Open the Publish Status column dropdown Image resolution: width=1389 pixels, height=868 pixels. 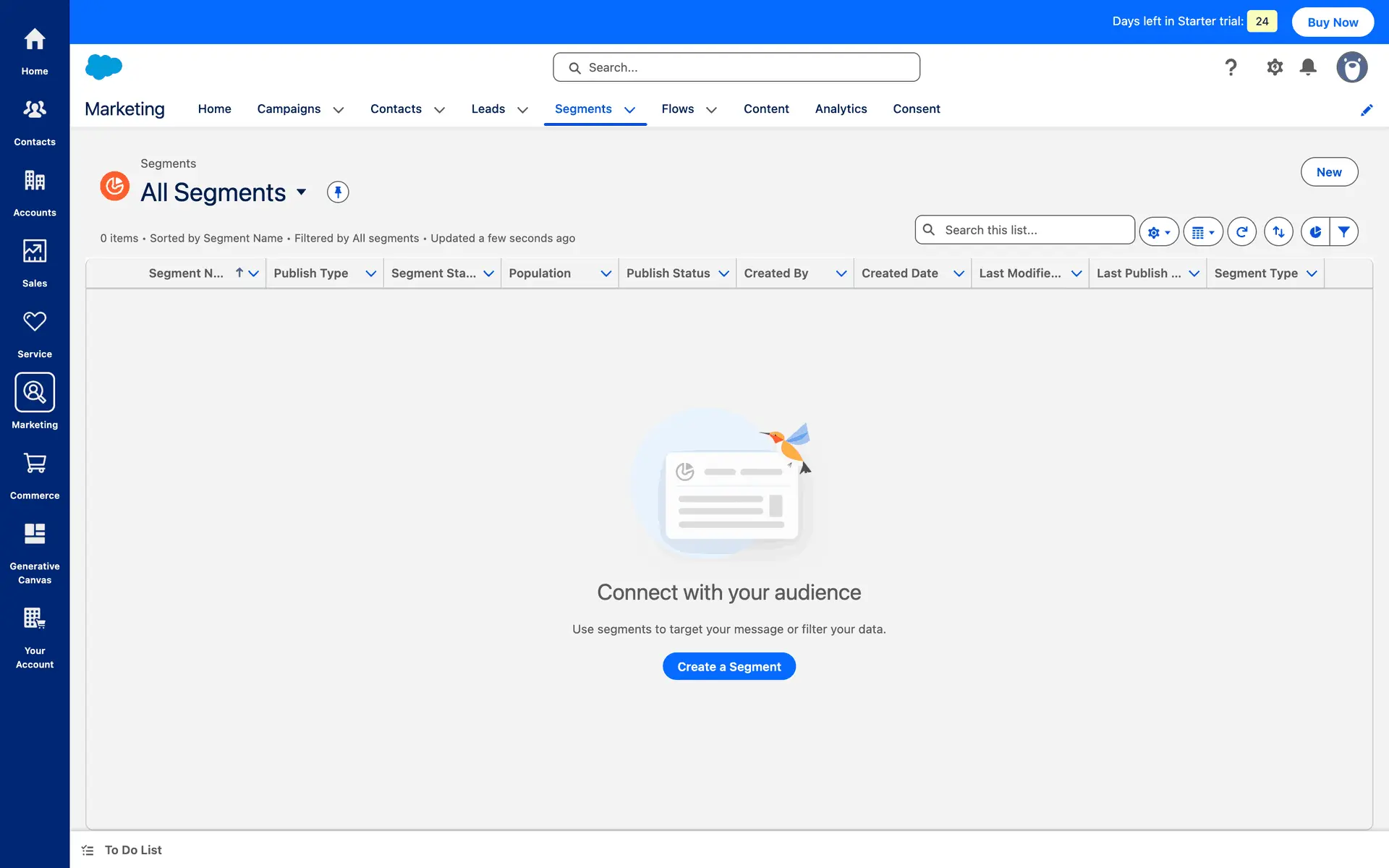click(x=723, y=273)
